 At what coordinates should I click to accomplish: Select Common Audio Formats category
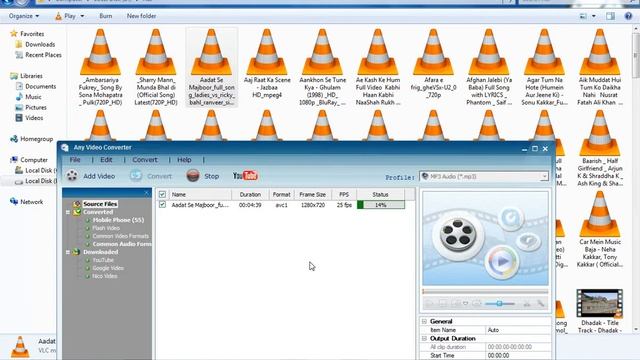click(122, 244)
